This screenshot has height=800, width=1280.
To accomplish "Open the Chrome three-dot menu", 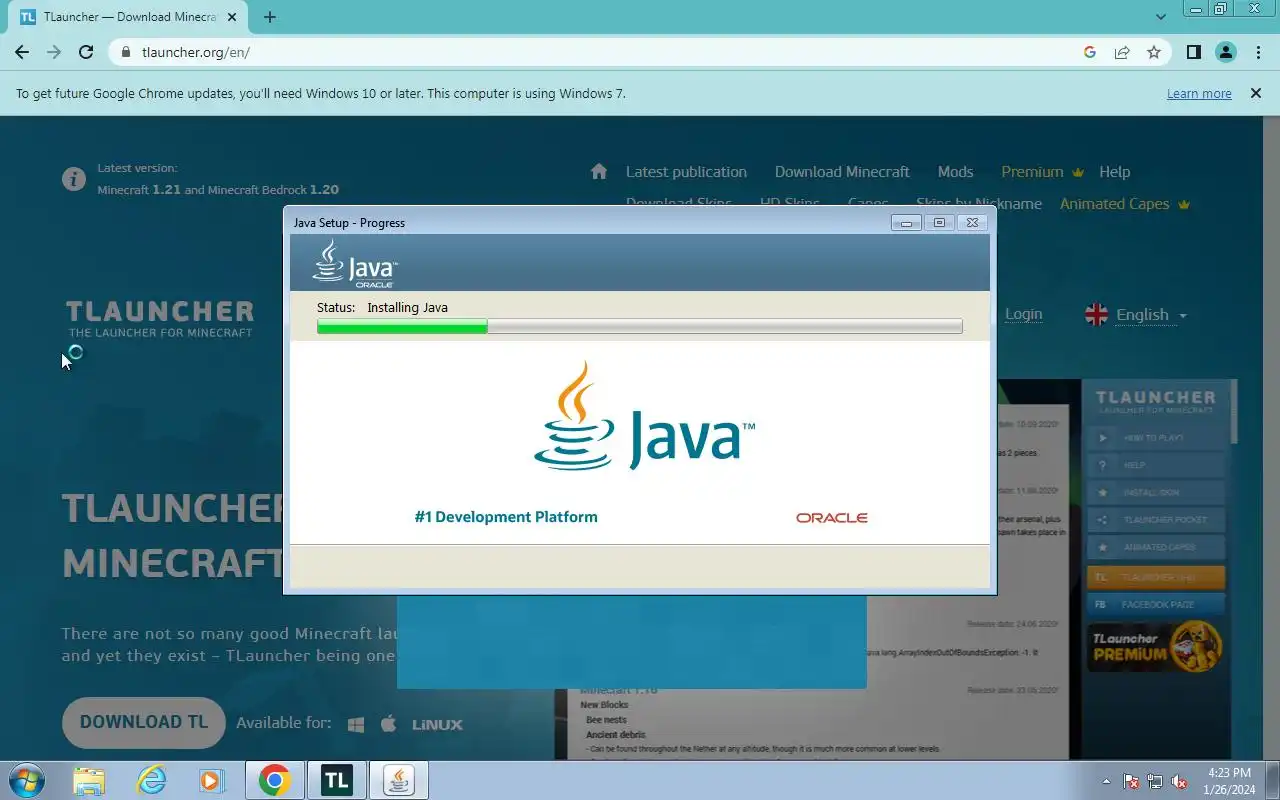I will click(x=1258, y=53).
